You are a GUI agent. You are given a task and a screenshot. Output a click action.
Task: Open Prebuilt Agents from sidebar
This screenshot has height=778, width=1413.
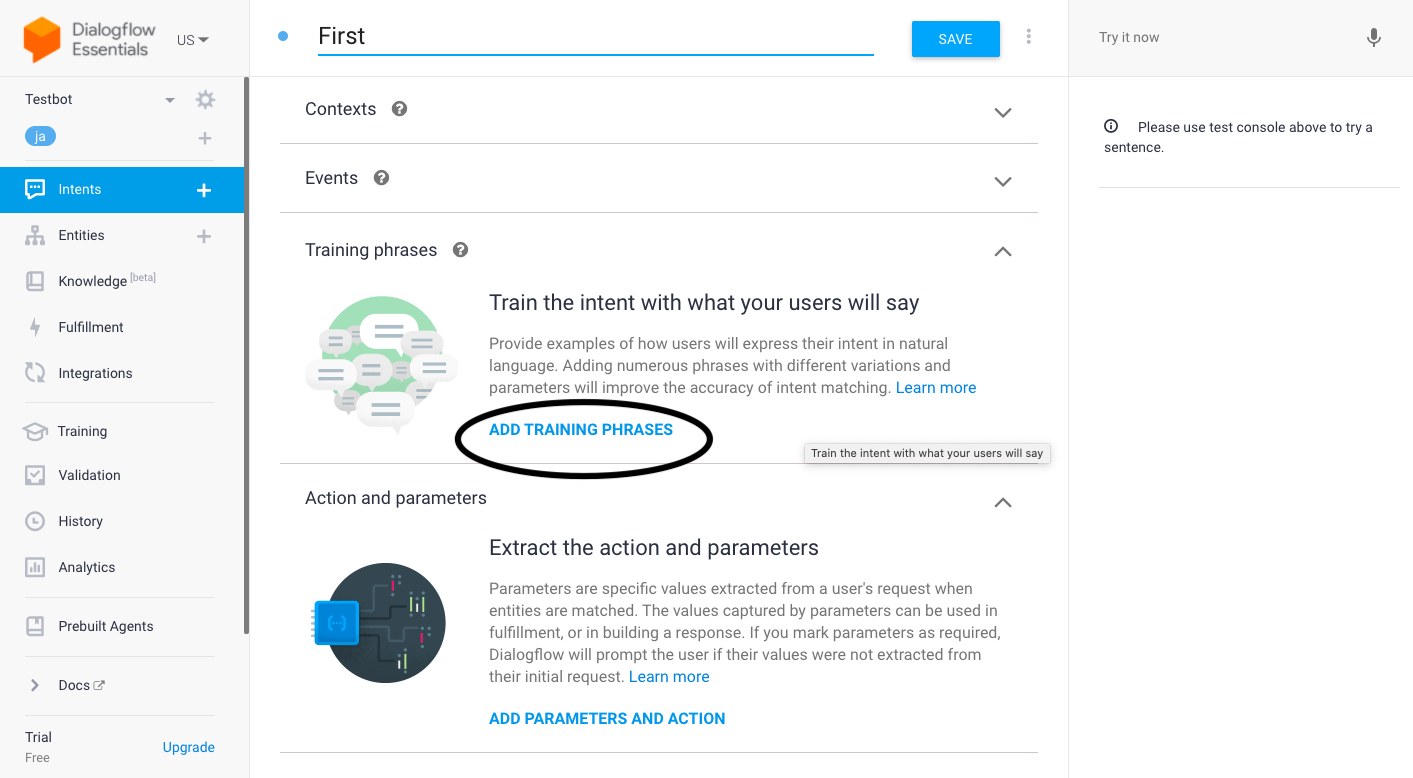pyautogui.click(x=106, y=626)
